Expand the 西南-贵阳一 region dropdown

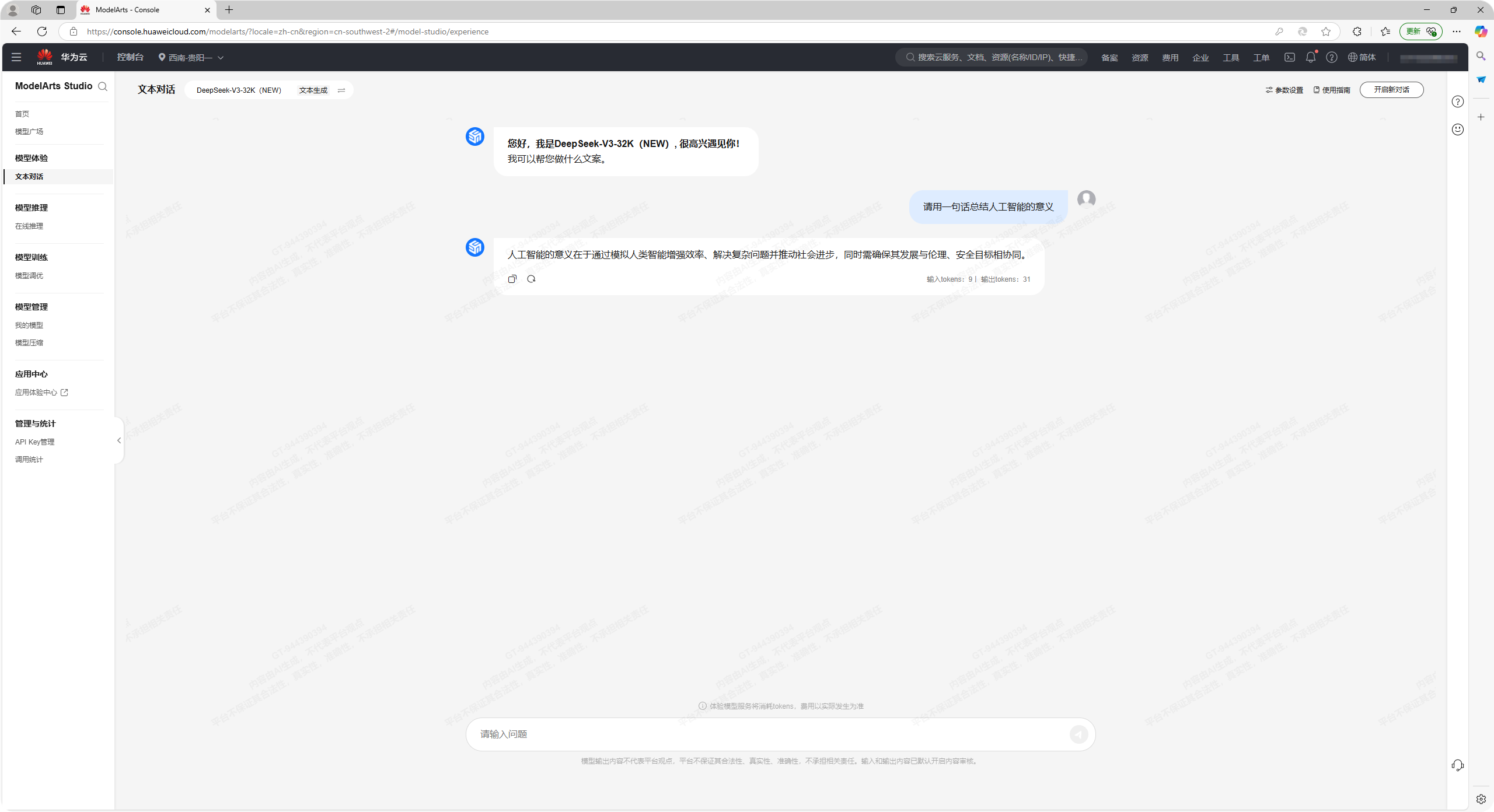coord(191,58)
